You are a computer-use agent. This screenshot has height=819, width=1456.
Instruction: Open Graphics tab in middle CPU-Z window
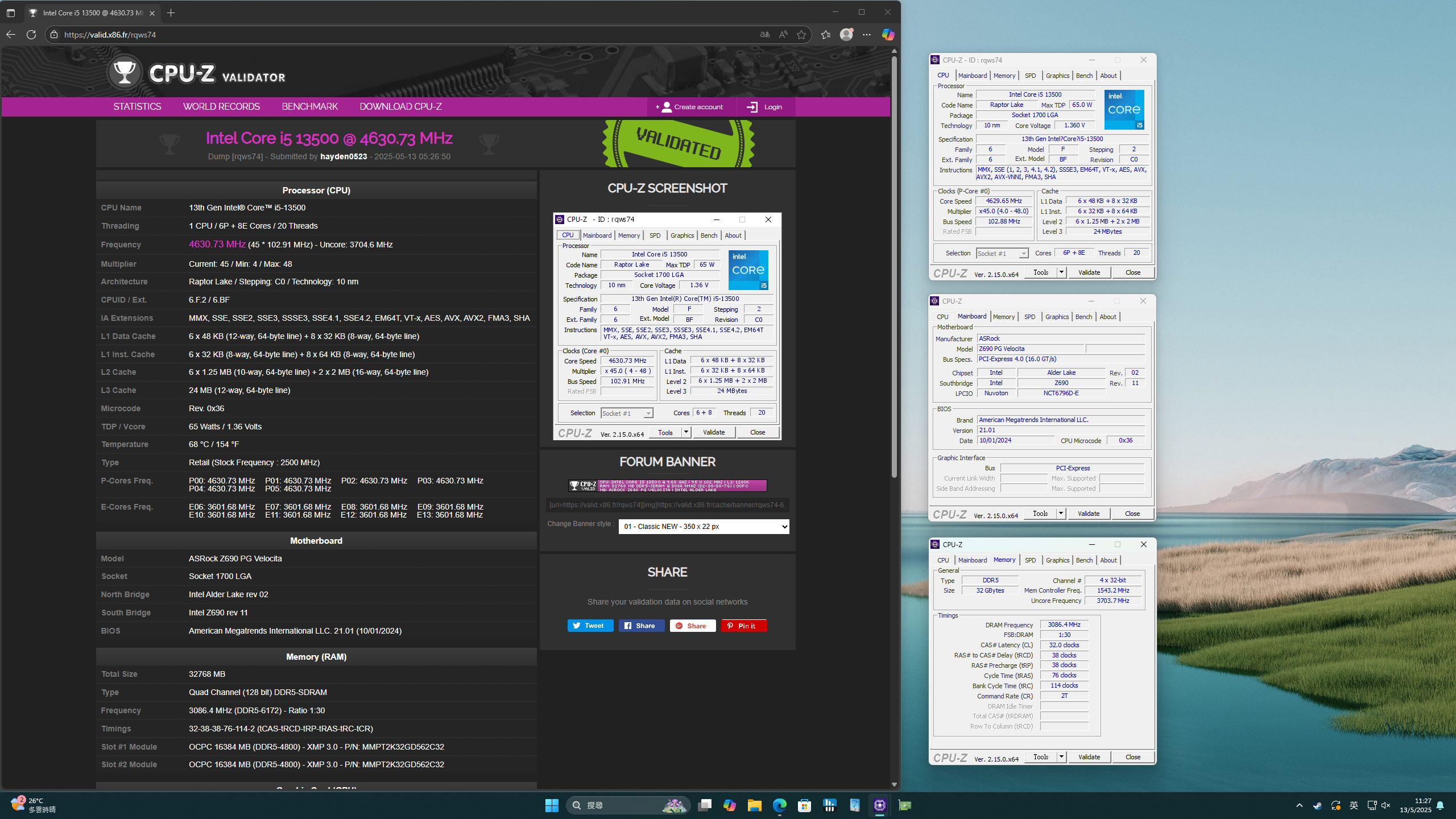point(1057,317)
